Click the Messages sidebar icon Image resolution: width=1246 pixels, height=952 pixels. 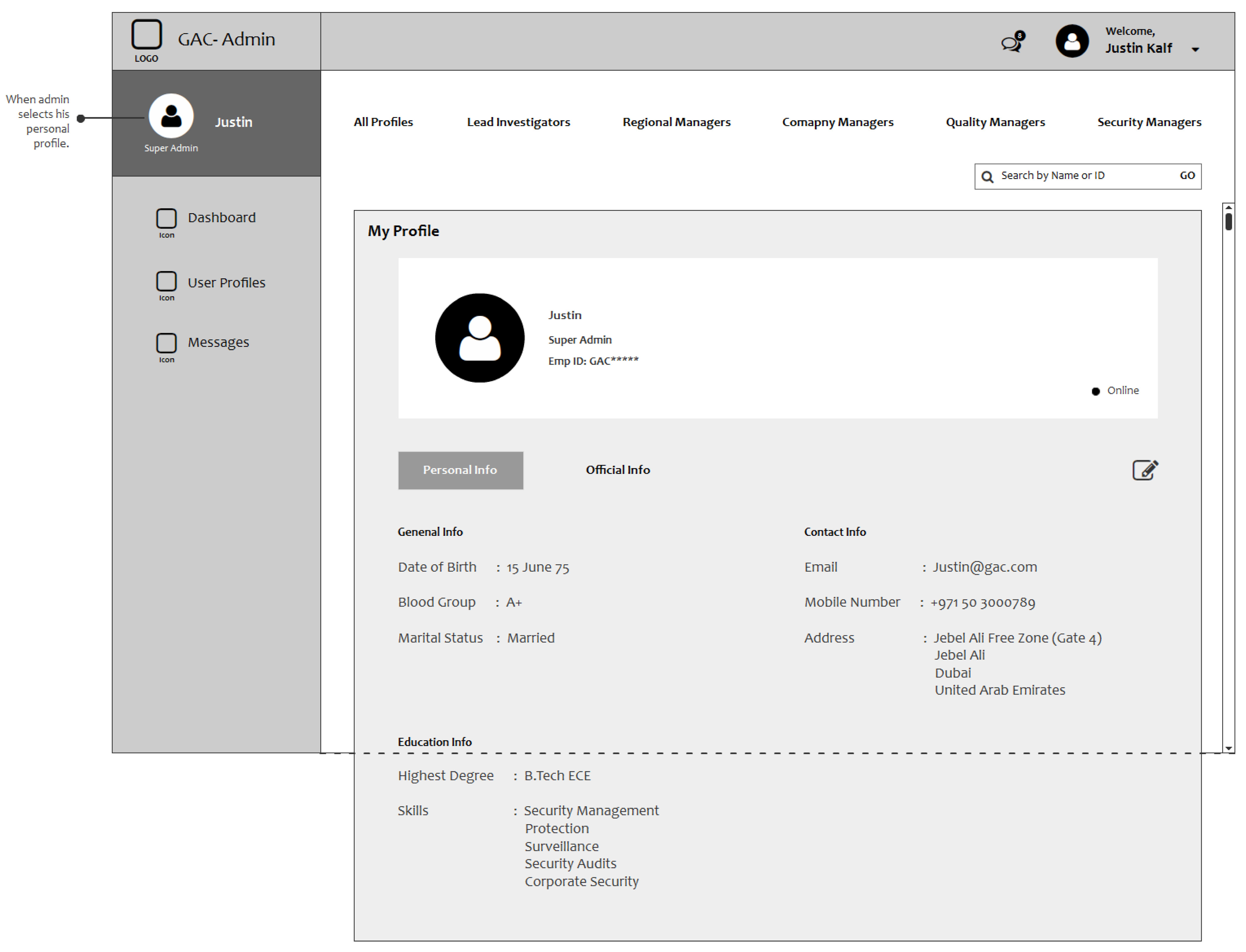coord(166,343)
